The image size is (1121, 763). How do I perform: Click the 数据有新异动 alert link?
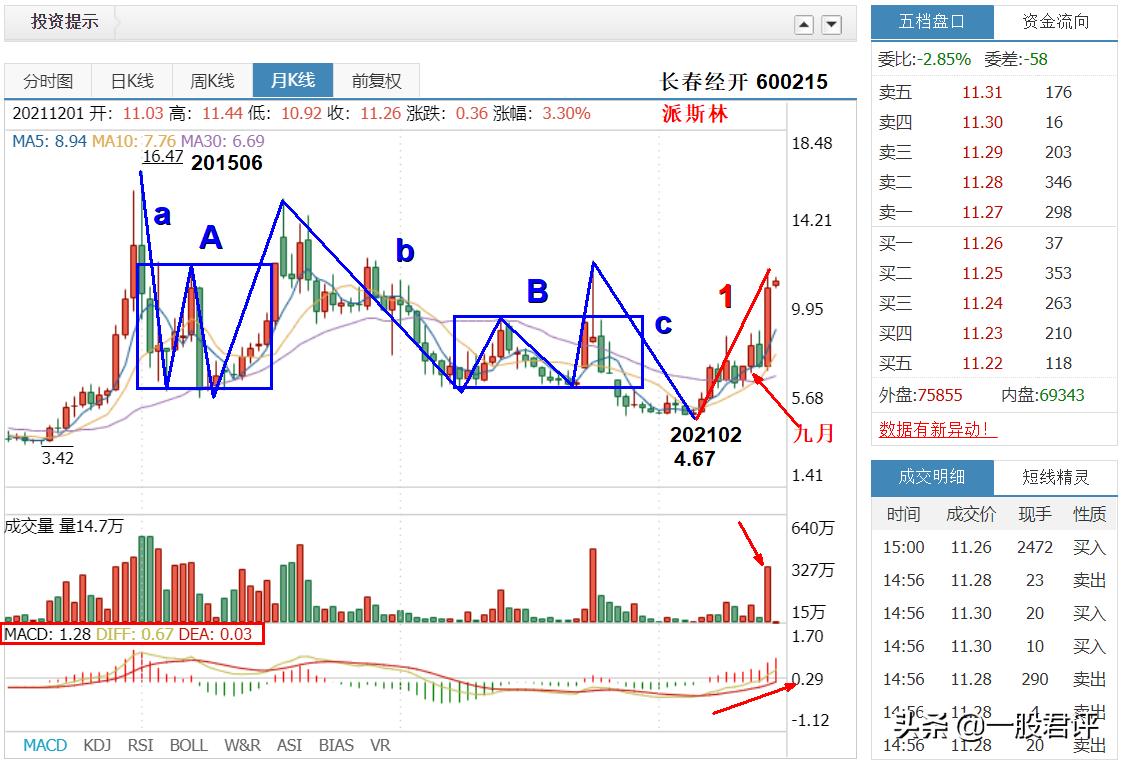[935, 428]
